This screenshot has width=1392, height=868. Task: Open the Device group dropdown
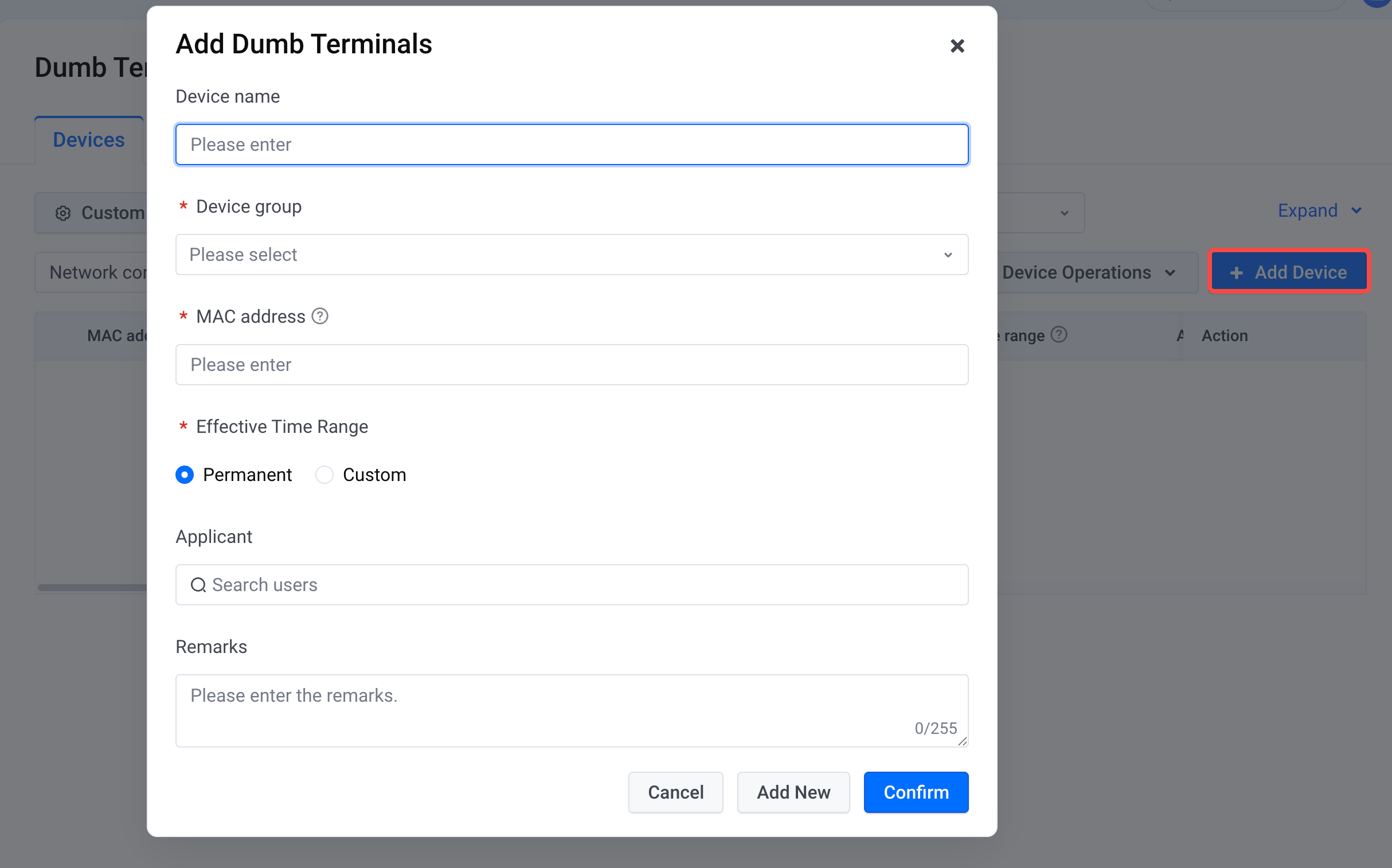click(571, 255)
